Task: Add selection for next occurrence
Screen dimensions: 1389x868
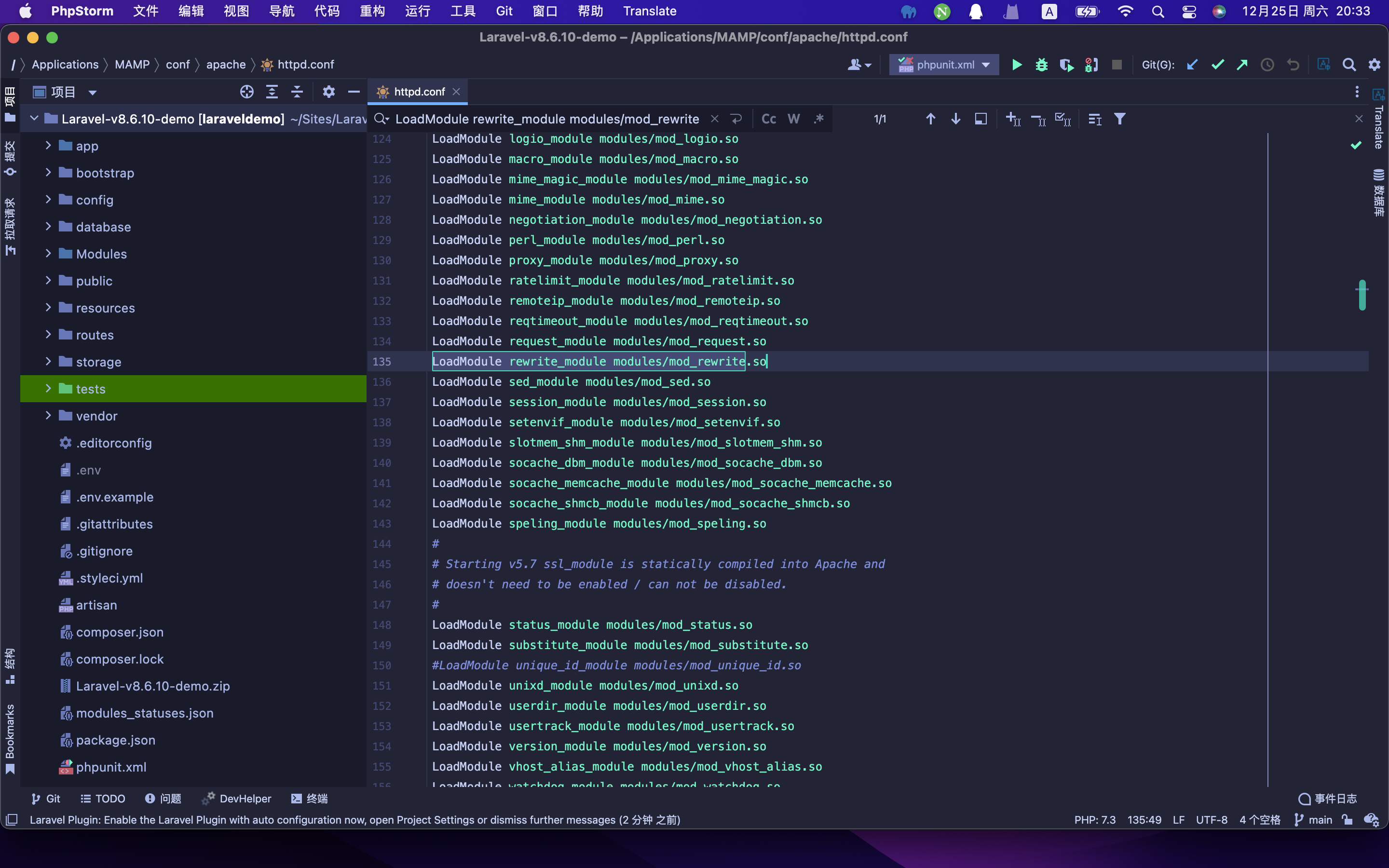Action: [x=1013, y=119]
